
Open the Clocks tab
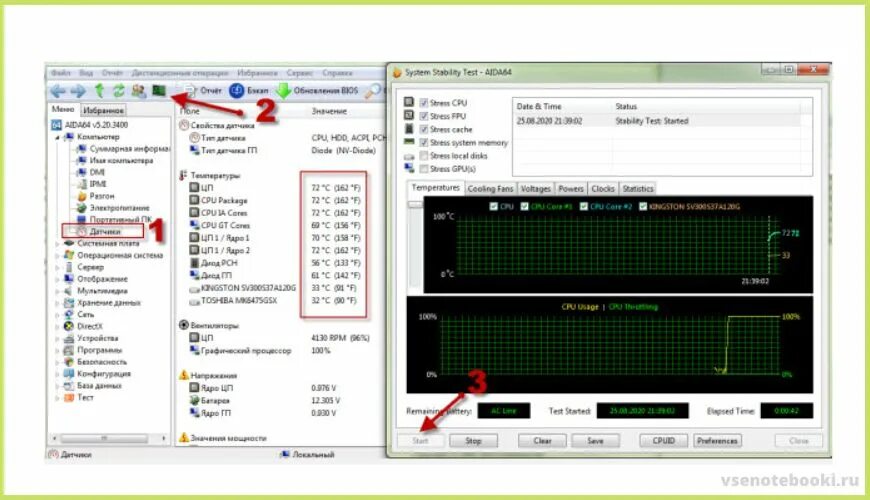click(603, 189)
